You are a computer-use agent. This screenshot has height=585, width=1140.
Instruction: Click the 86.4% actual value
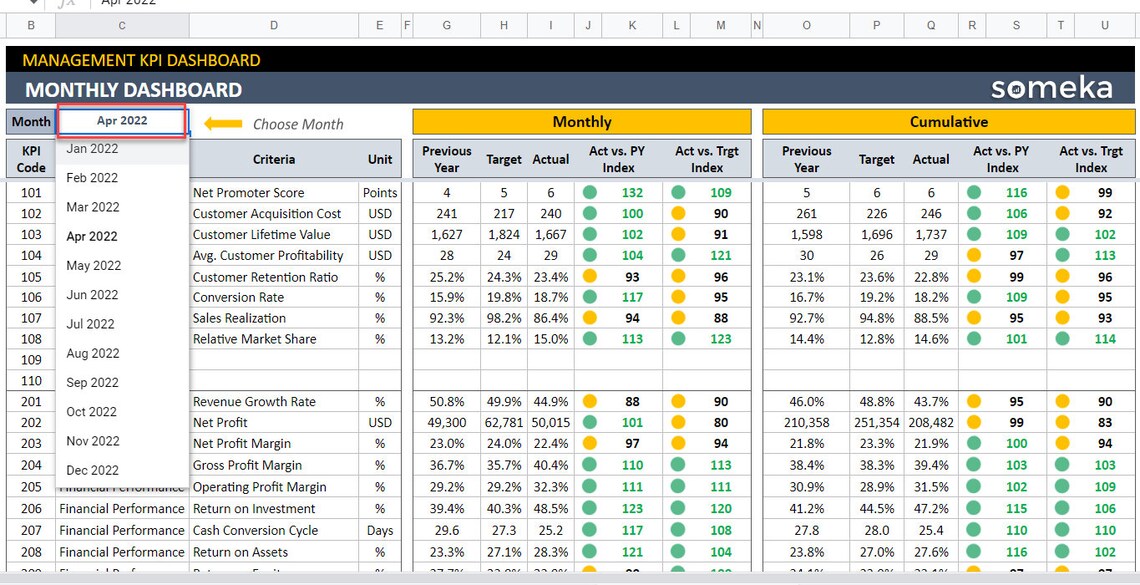coord(550,318)
